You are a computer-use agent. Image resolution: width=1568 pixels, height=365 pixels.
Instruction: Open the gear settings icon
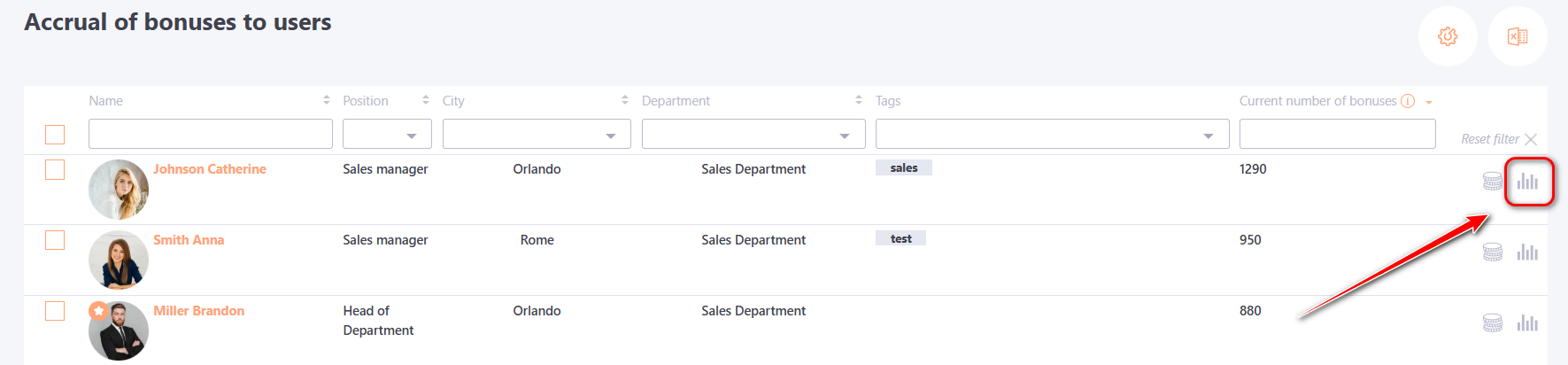point(1448,36)
